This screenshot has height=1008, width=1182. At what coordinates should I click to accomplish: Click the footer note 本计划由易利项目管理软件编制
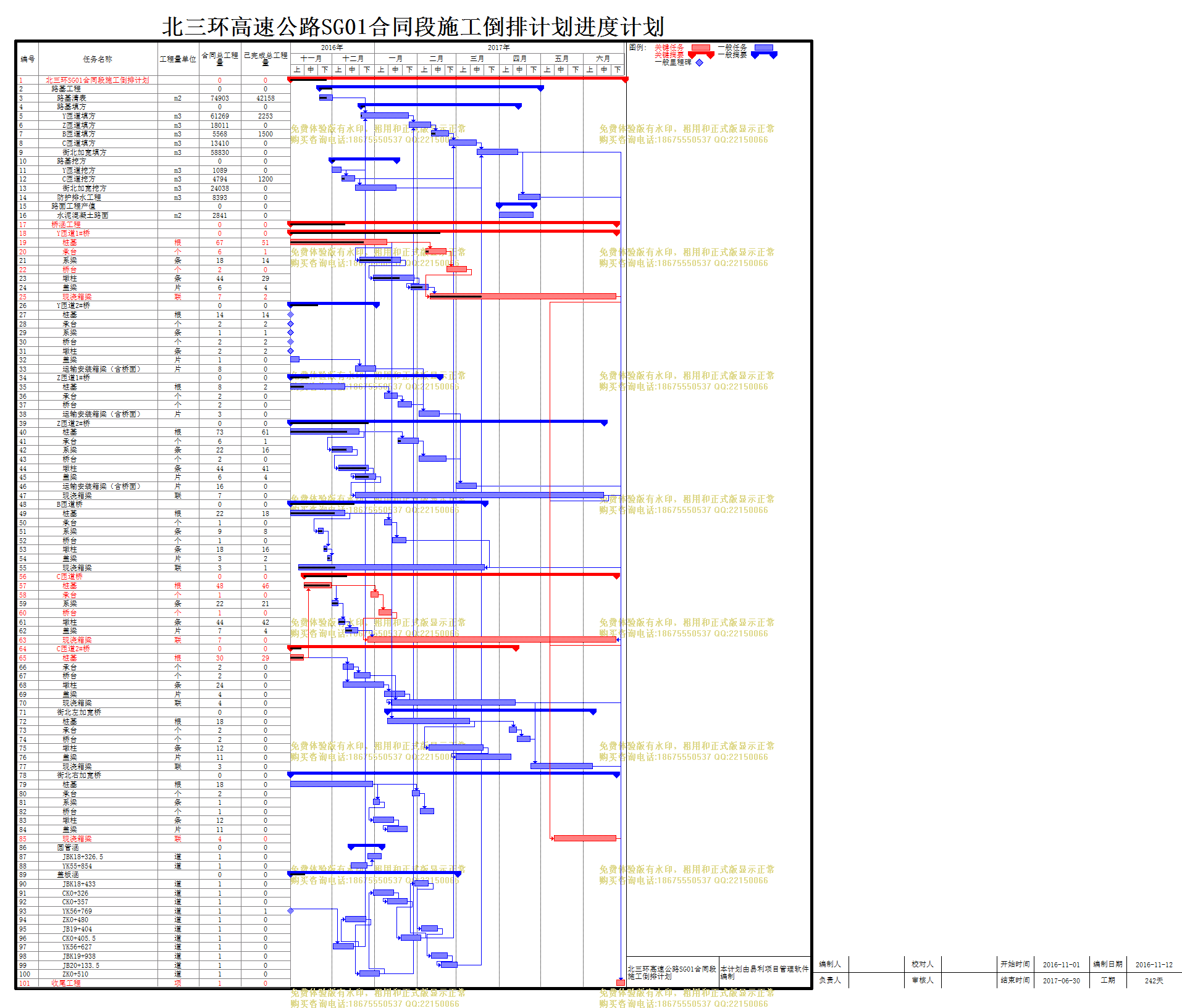pos(765,972)
